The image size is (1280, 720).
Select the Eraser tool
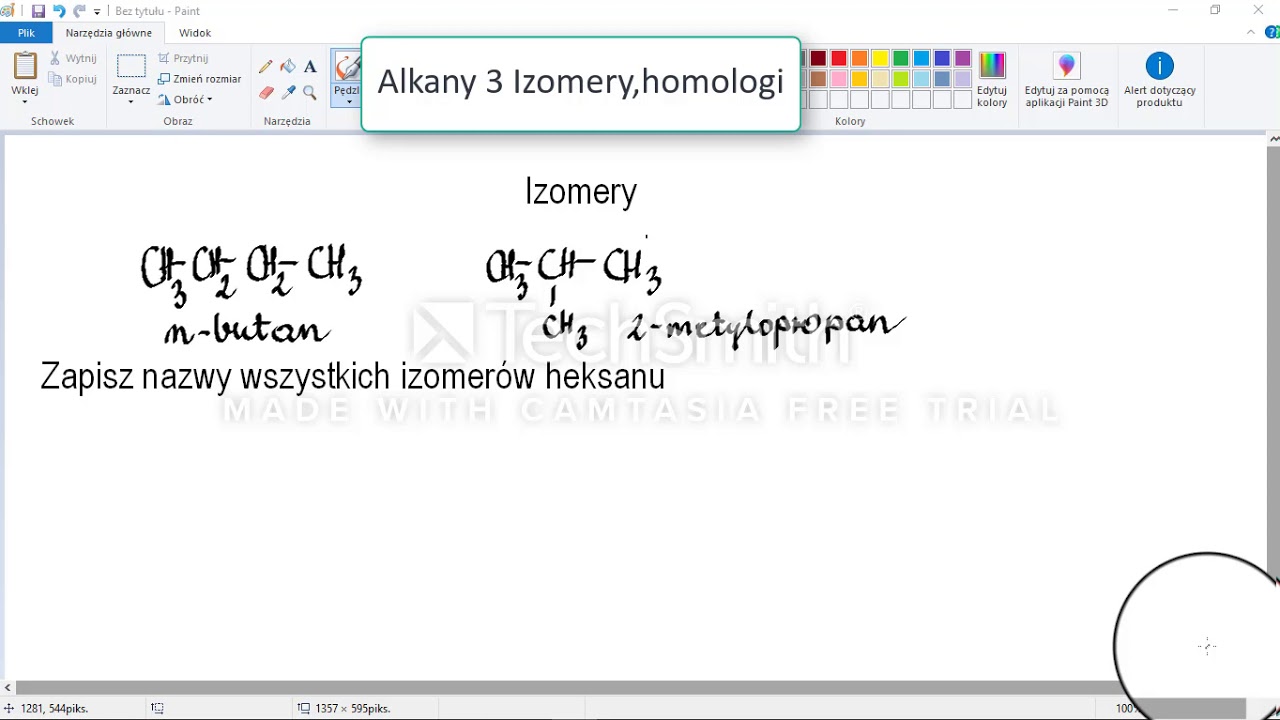(265, 93)
